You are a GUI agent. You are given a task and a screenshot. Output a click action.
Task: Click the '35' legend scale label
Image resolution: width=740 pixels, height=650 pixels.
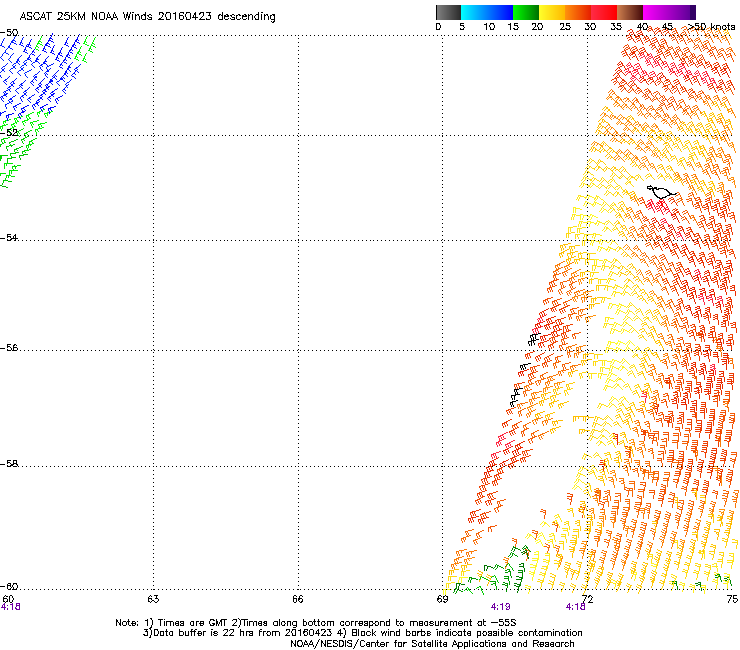(x=616, y=27)
